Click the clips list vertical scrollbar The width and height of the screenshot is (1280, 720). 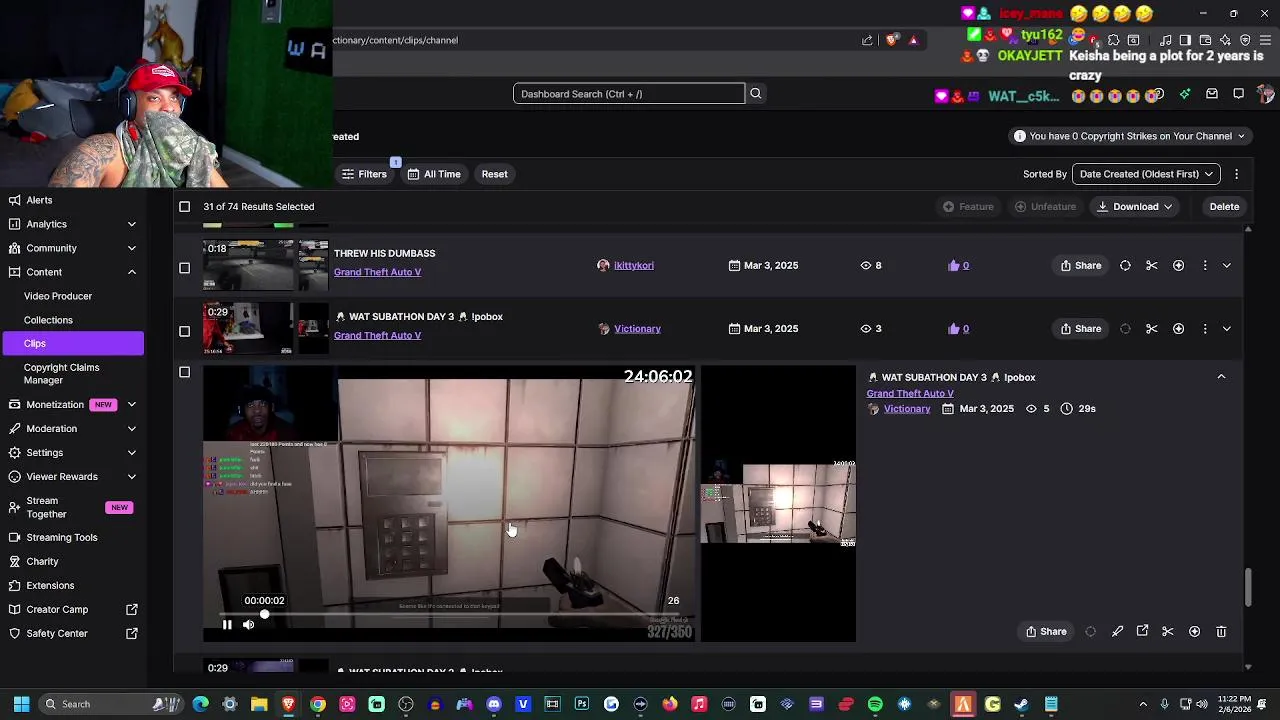(1247, 588)
